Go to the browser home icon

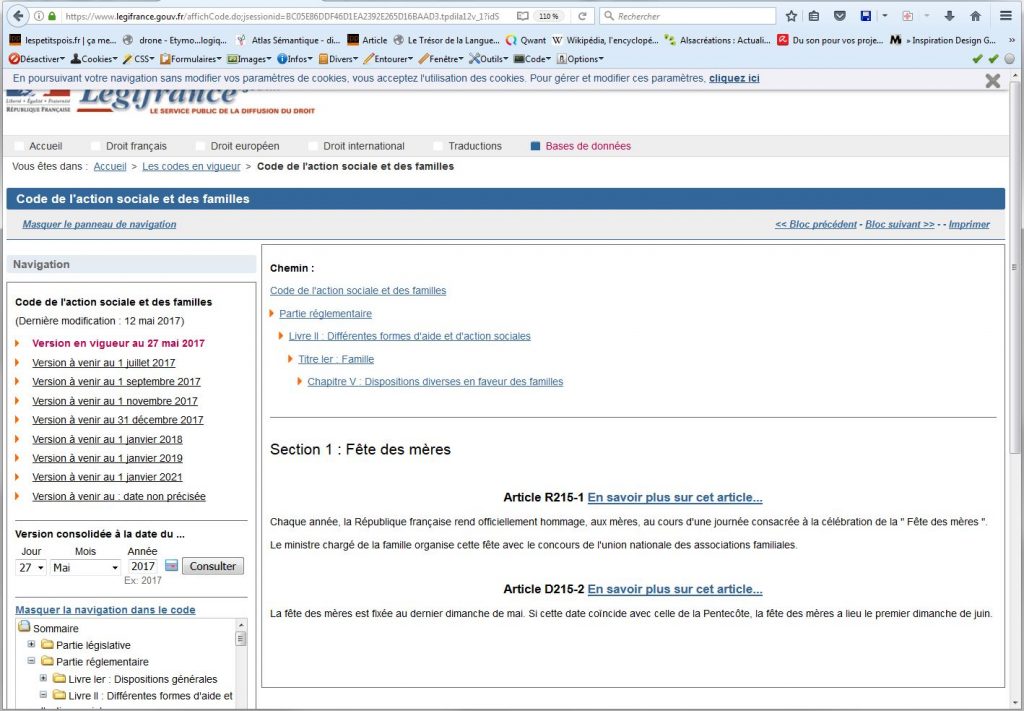click(975, 16)
